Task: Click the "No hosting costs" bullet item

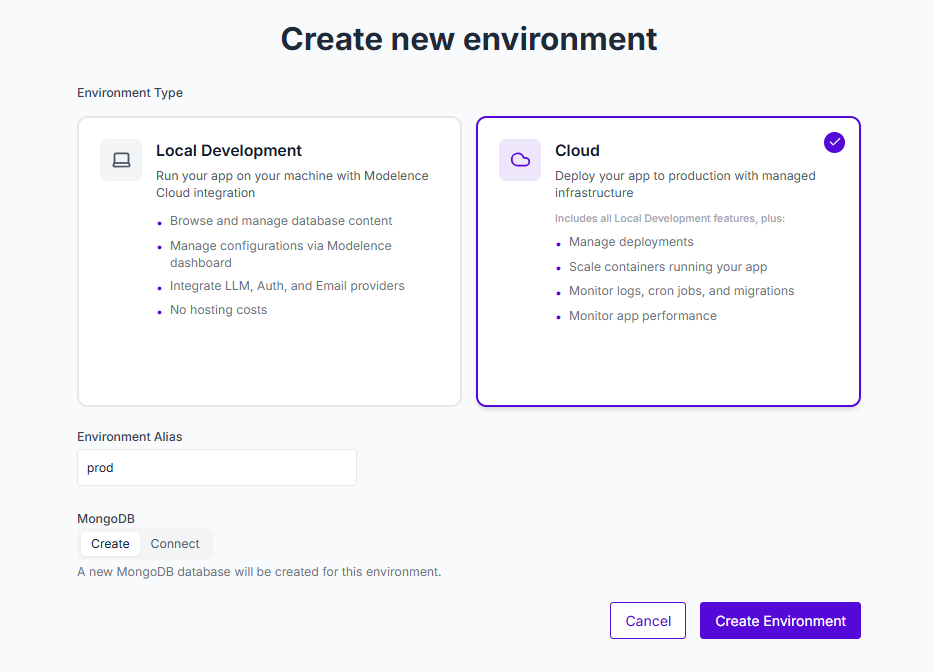Action: click(x=218, y=310)
